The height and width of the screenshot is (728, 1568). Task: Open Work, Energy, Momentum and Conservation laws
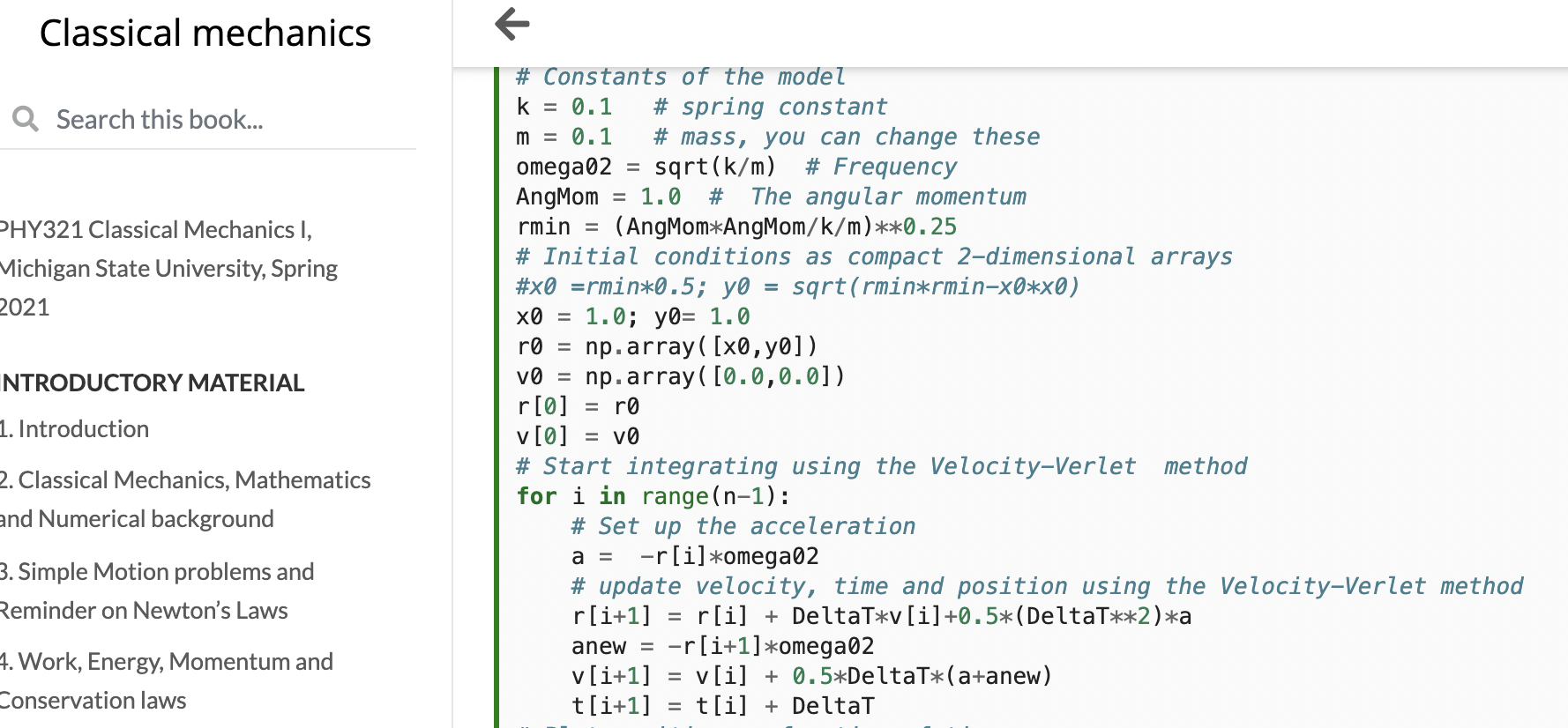click(167, 680)
